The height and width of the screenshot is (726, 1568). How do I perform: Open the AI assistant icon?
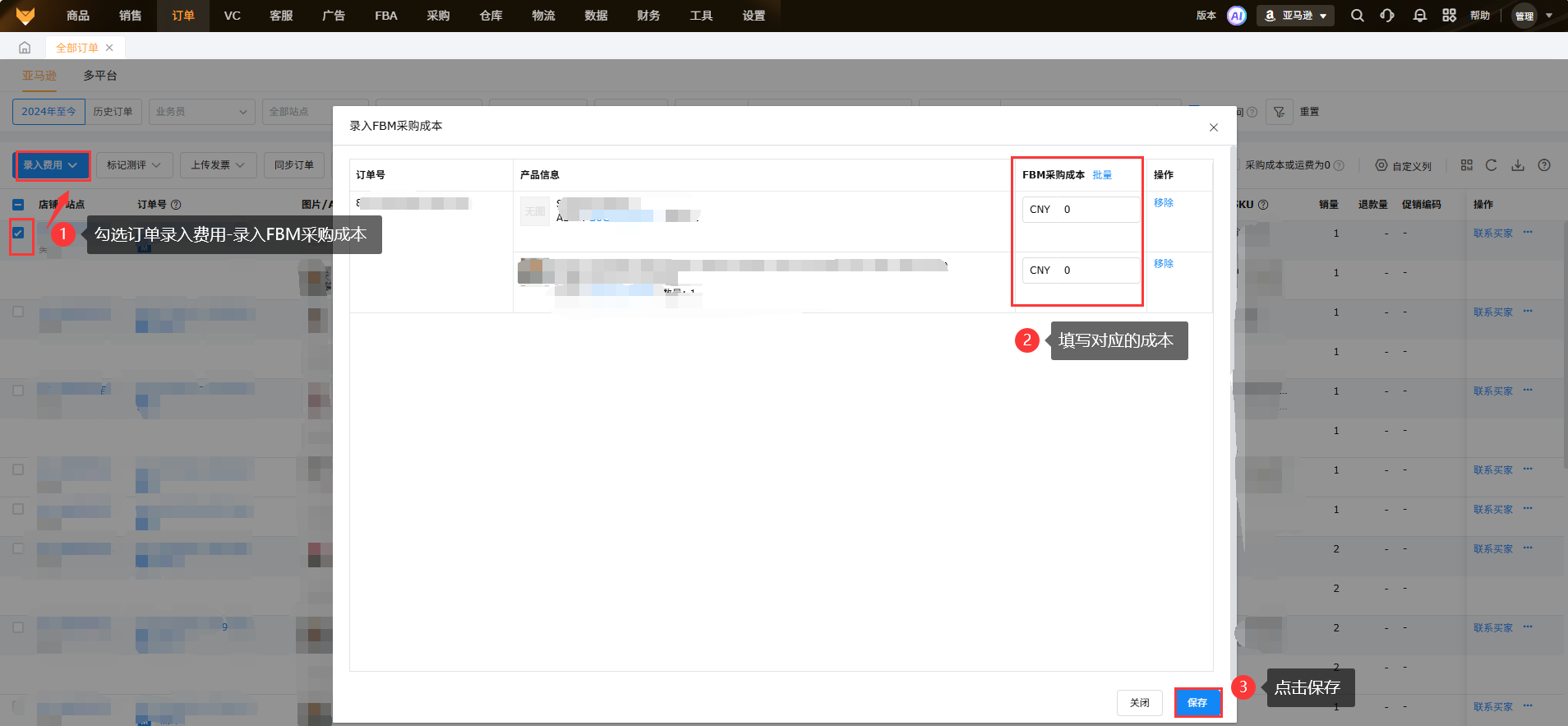click(x=1236, y=16)
